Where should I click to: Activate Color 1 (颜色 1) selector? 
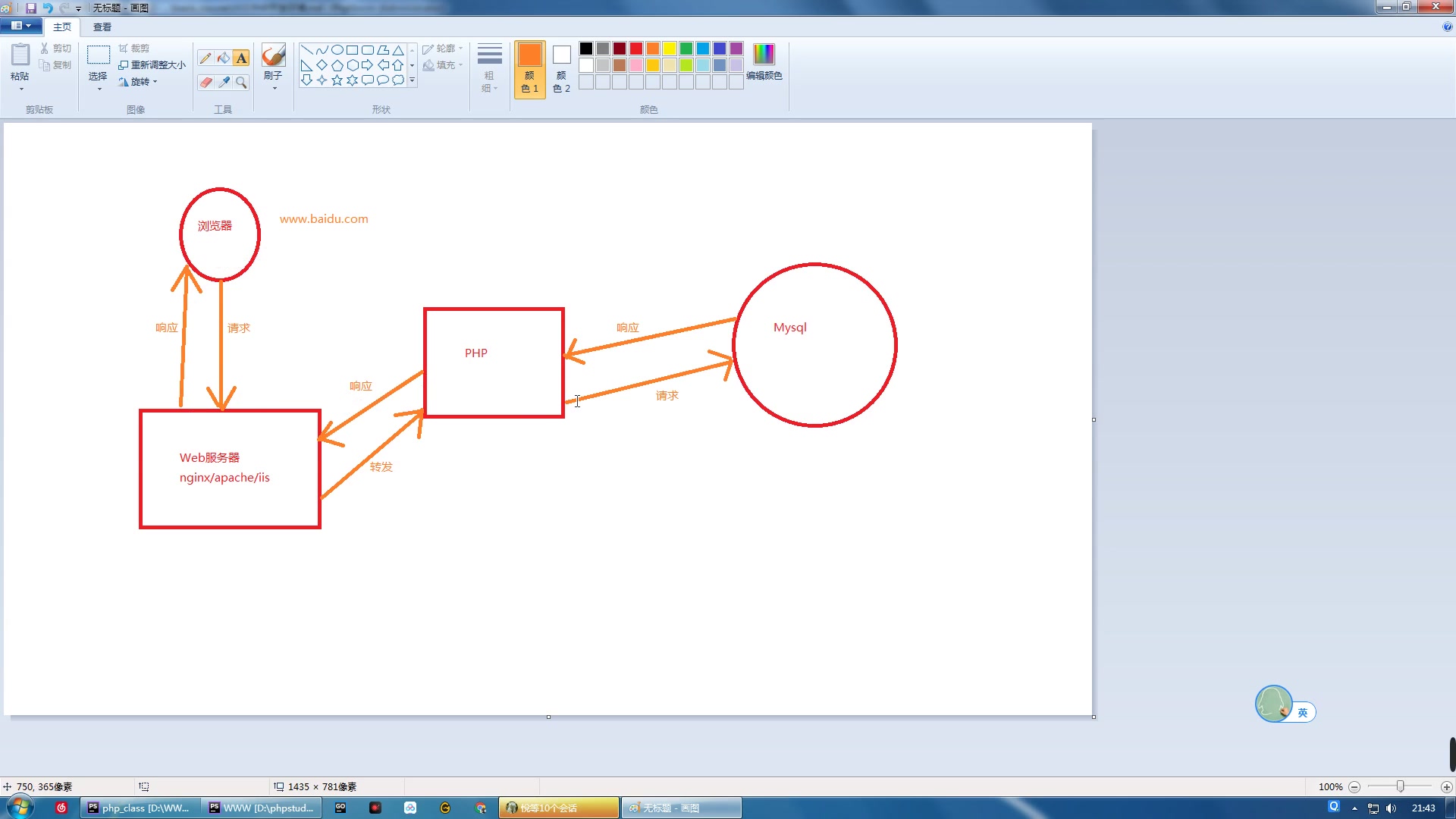[x=529, y=69]
